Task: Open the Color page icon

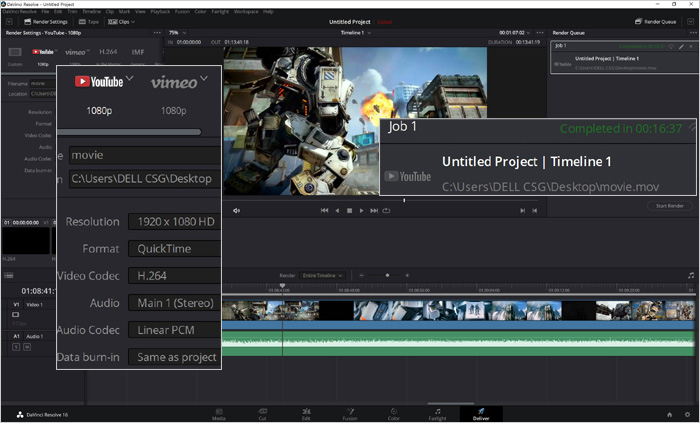Action: point(394,414)
